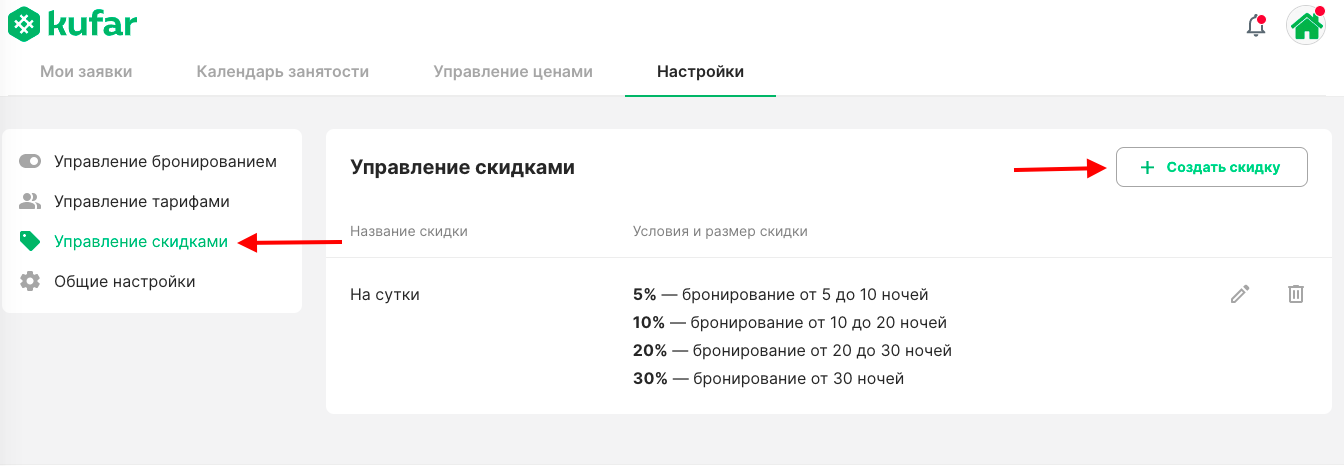Click the plus icon on Создать скидку

point(1147,168)
